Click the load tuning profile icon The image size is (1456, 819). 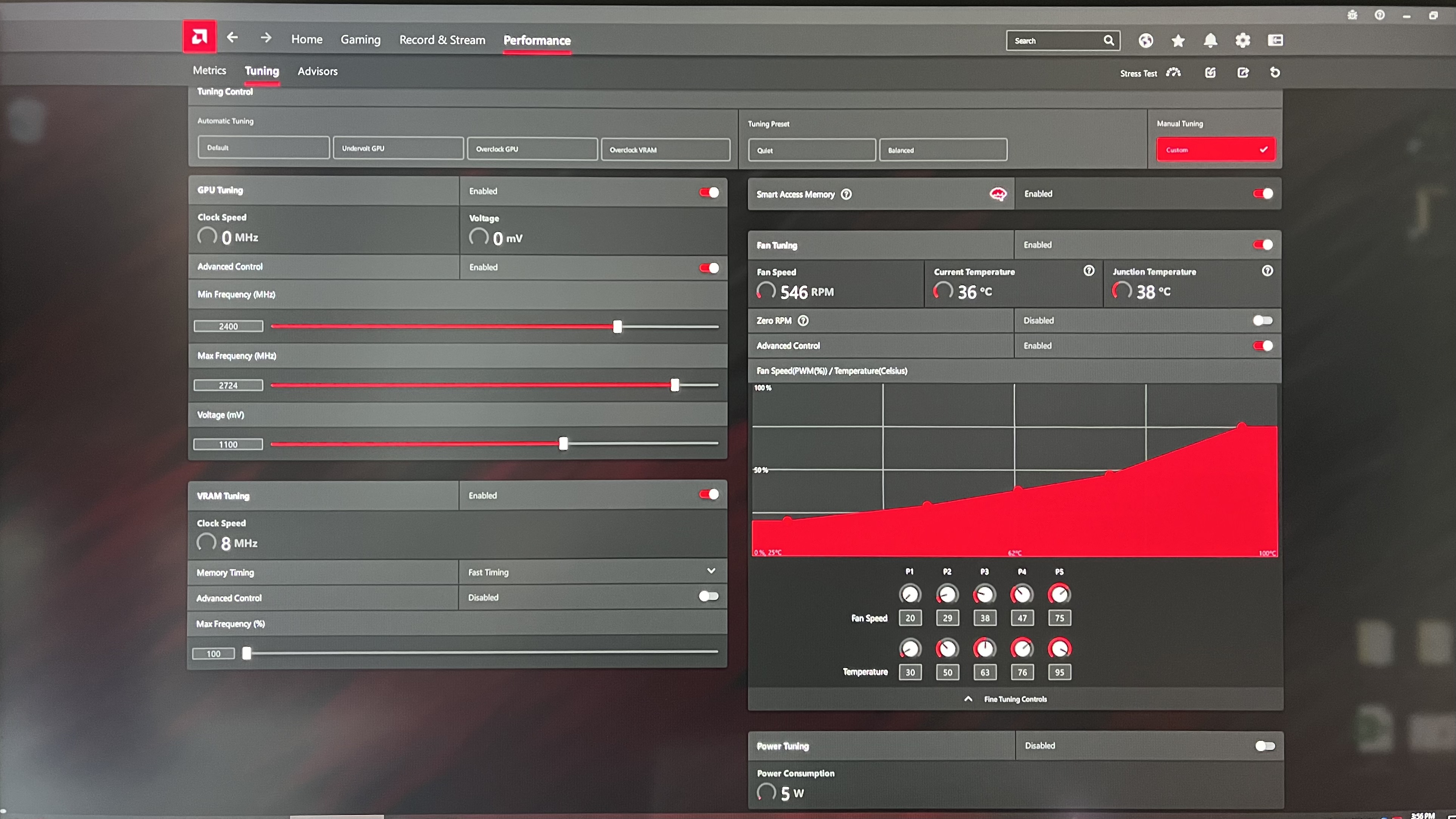tap(1209, 72)
